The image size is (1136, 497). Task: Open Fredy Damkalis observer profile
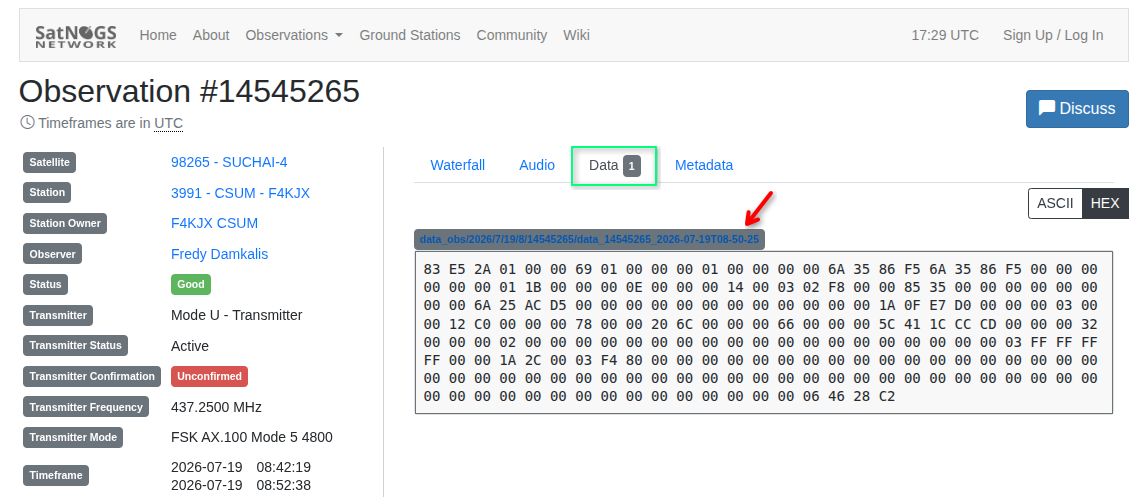click(x=220, y=254)
